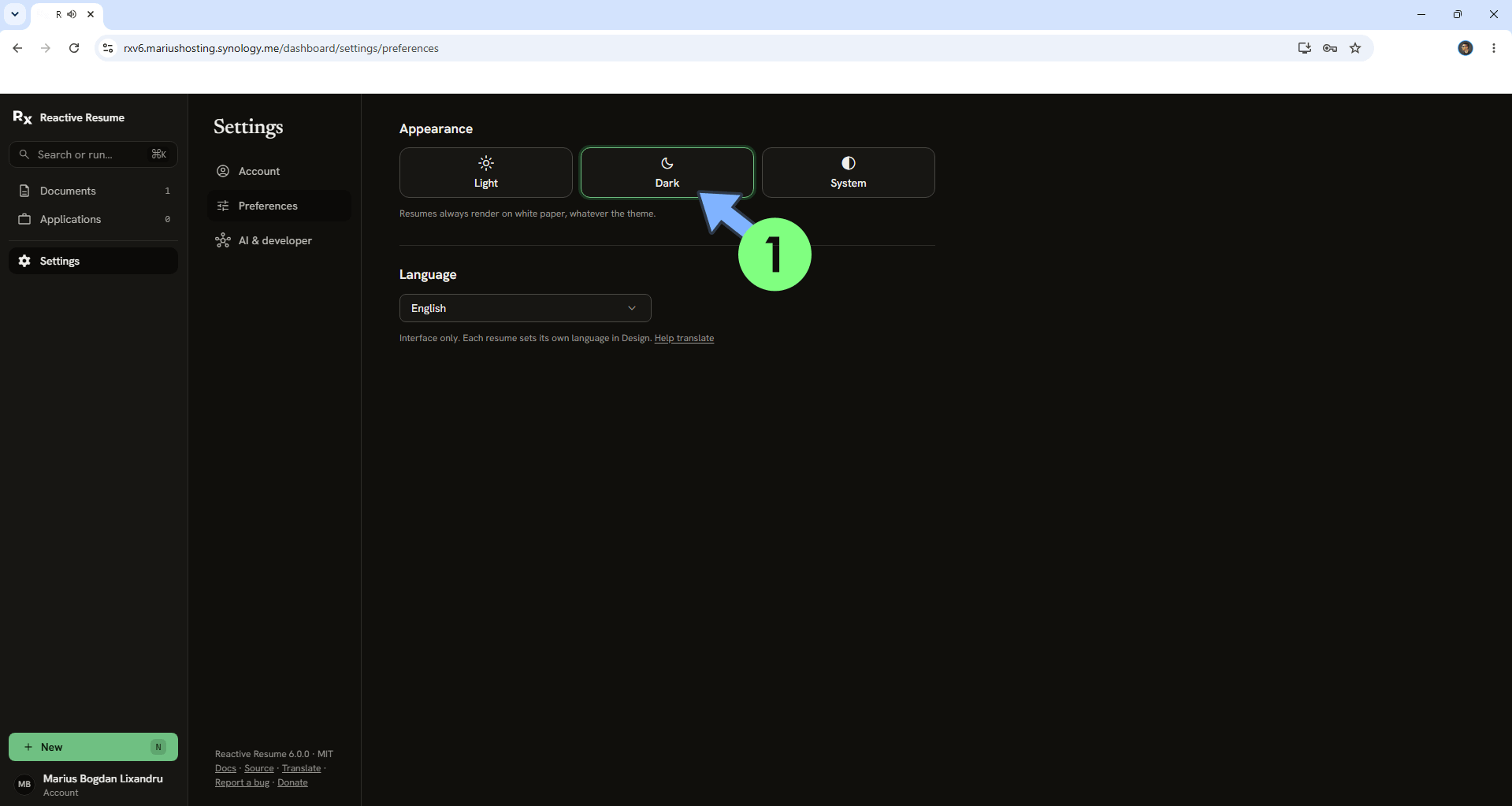Click the address bar URL
This screenshot has width=1512, height=806.
[x=281, y=48]
